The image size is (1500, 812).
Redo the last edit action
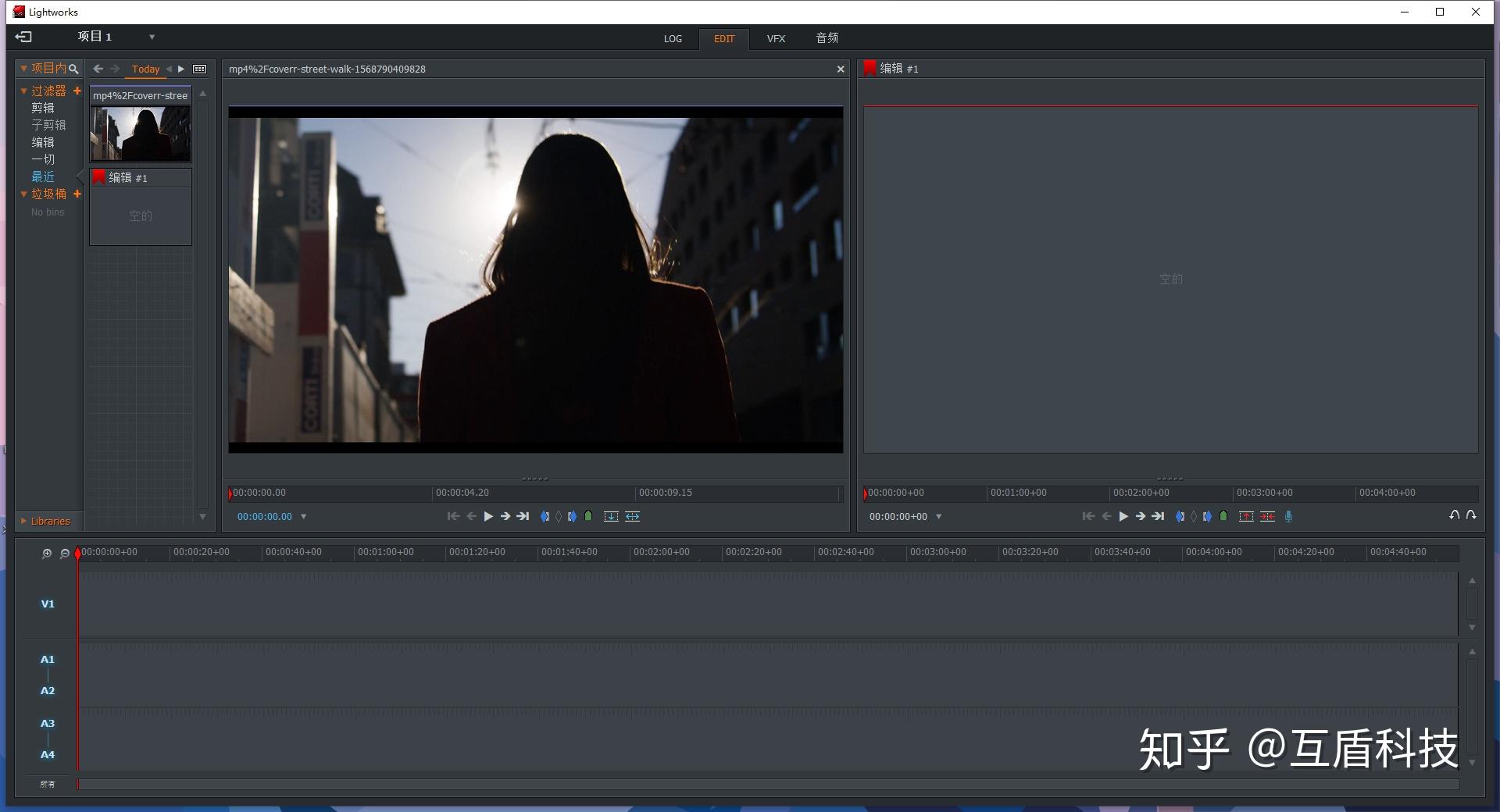click(x=1471, y=515)
